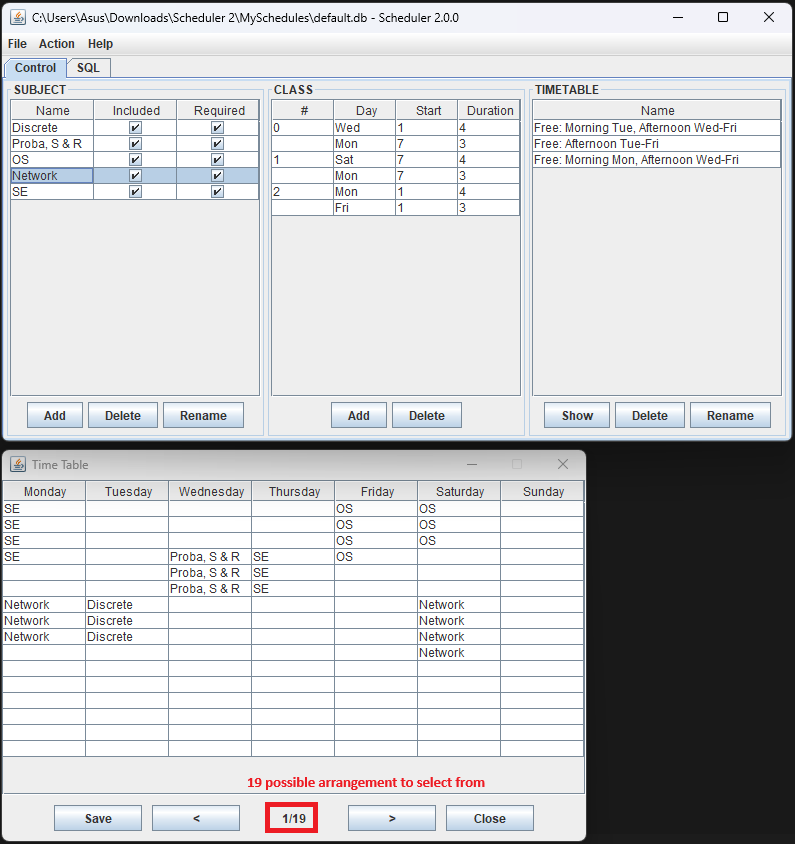
Task: Click Rename button under SUBJECT panel
Action: pyautogui.click(x=203, y=416)
